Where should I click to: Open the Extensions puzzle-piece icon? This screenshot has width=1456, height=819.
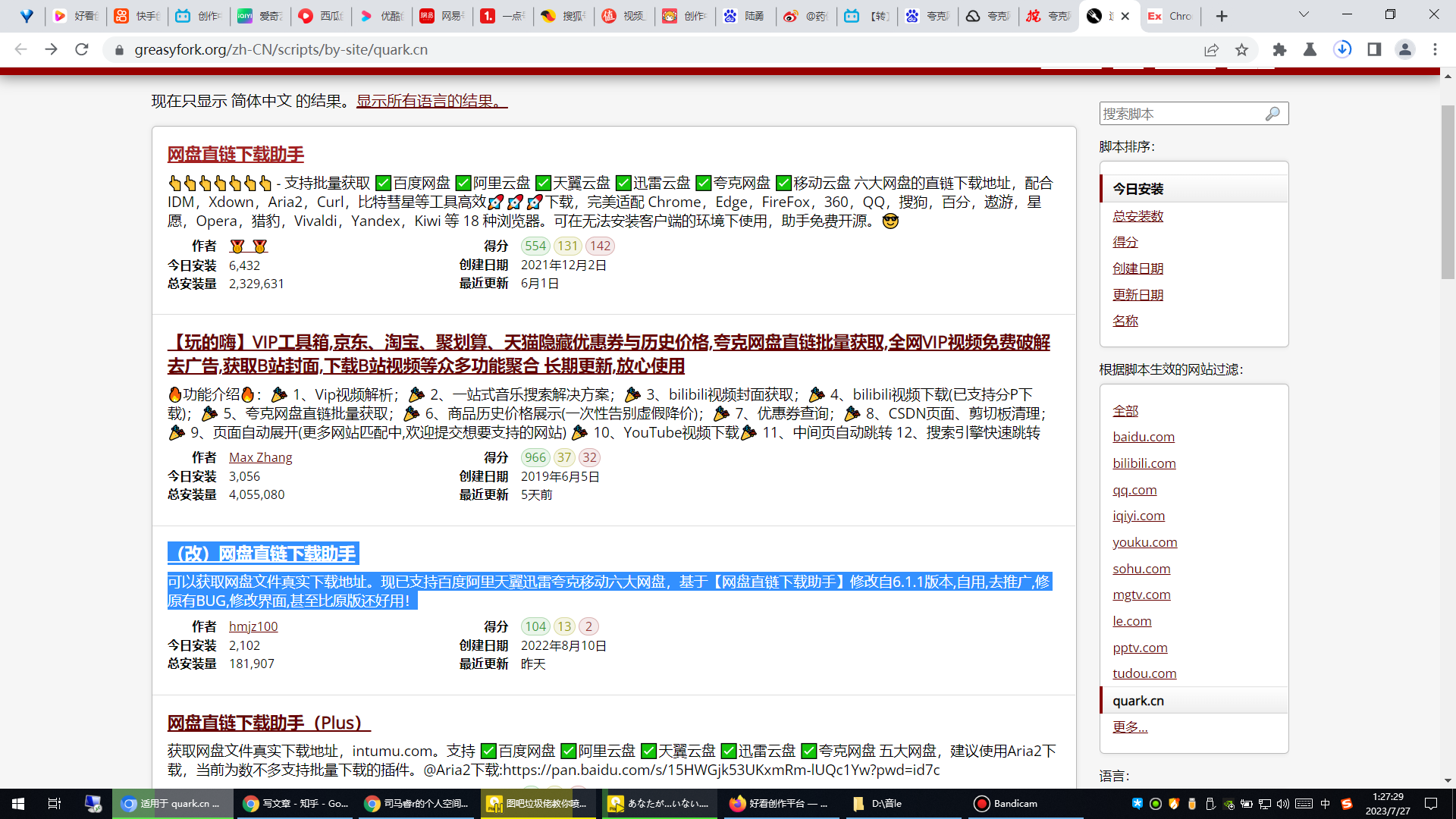[x=1280, y=49]
